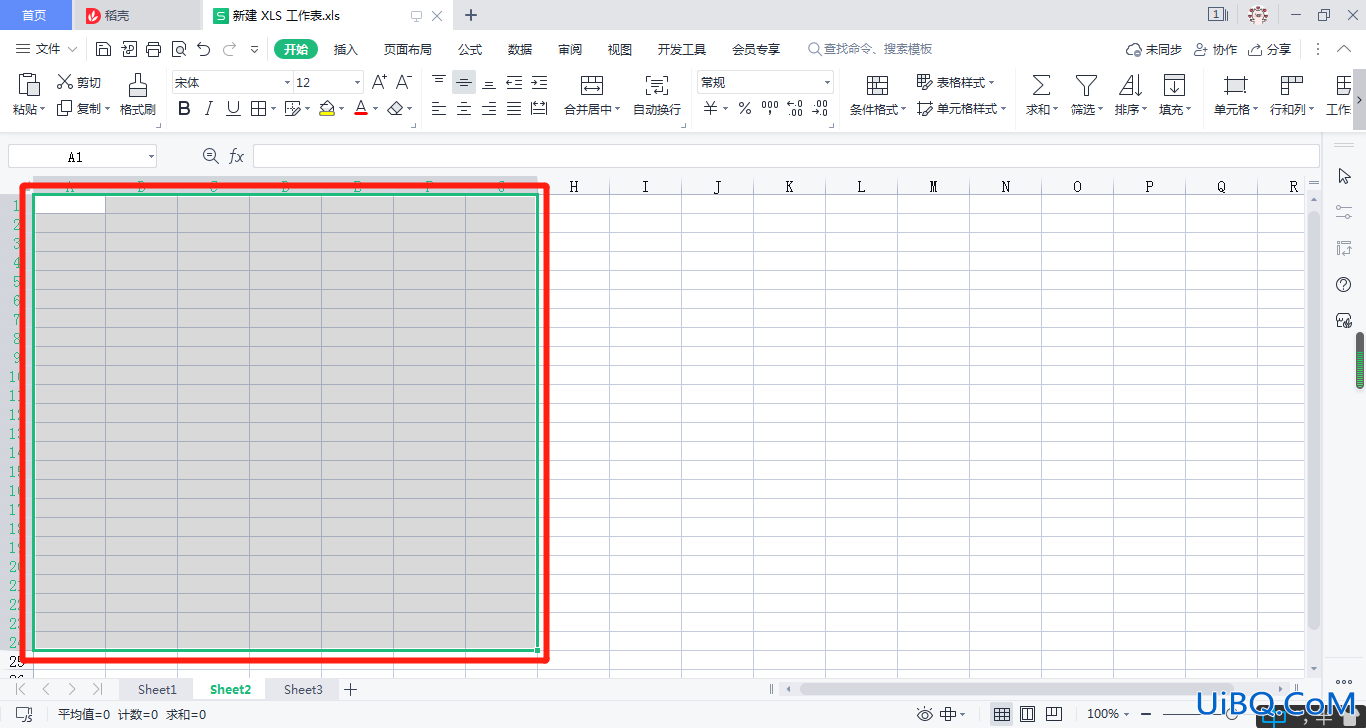Increase decimal places icon
Screen dimensions: 1366x728
point(795,109)
